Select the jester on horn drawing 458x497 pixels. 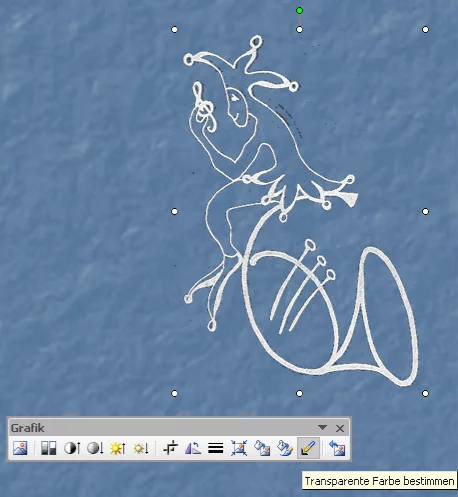(x=300, y=212)
